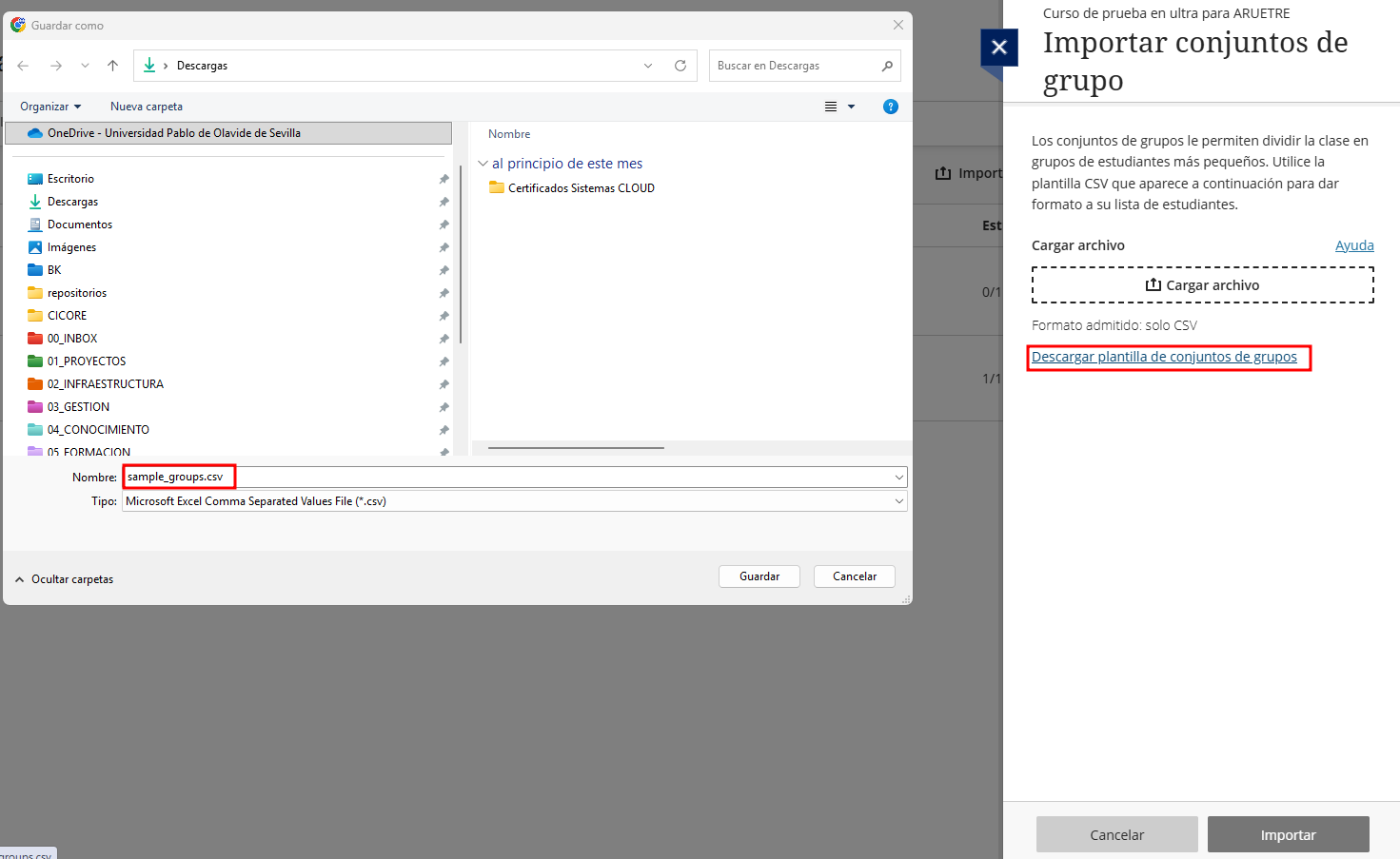This screenshot has width=1400, height=859.
Task: Open the Organizar menu
Action: point(50,107)
